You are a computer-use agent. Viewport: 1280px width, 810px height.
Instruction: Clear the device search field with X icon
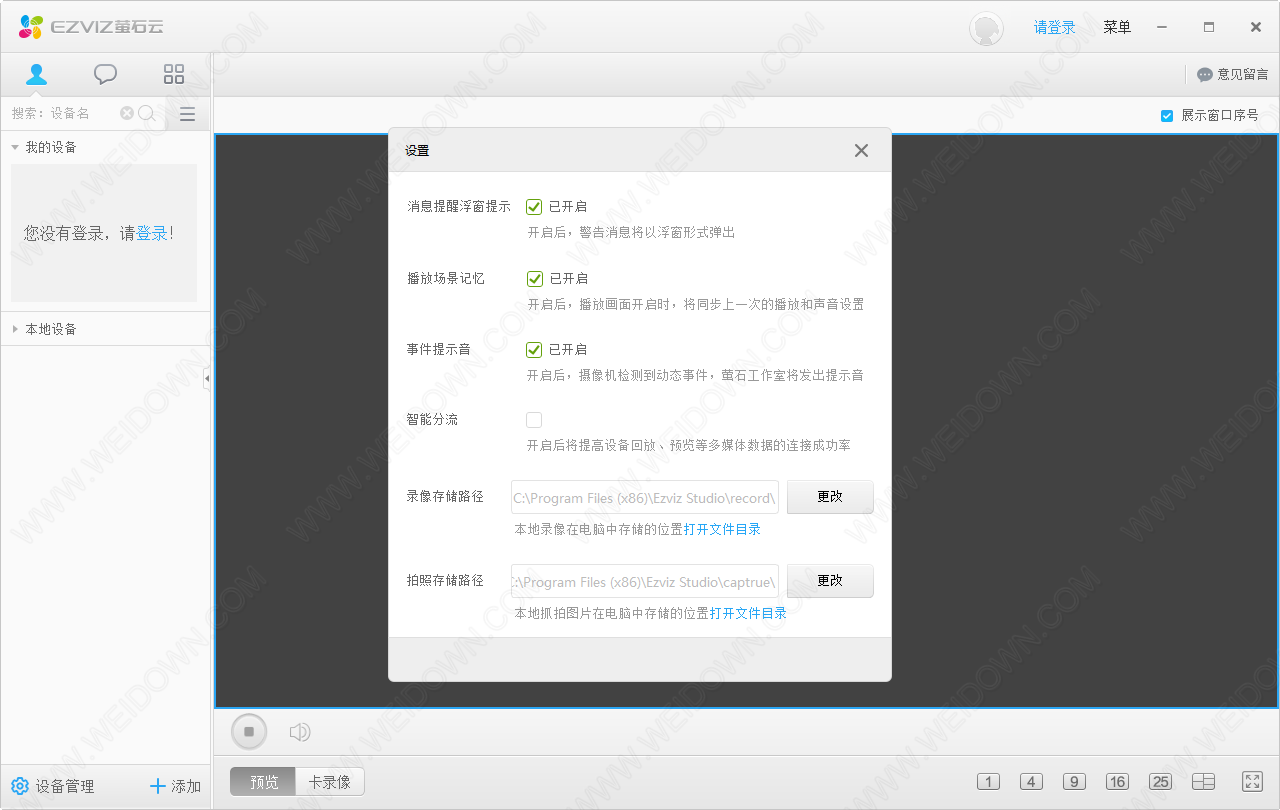point(127,113)
